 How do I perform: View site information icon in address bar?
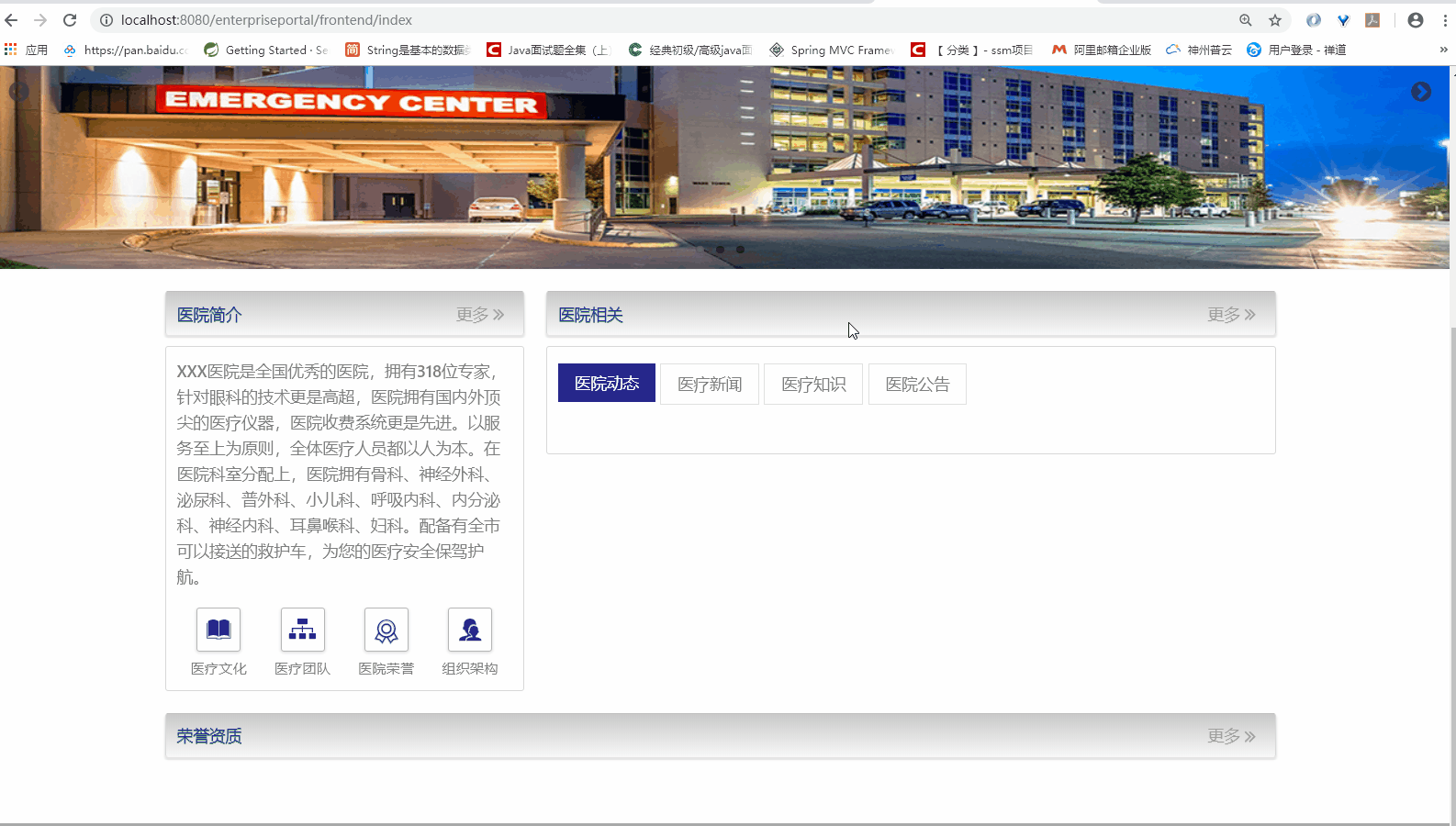click(x=106, y=20)
